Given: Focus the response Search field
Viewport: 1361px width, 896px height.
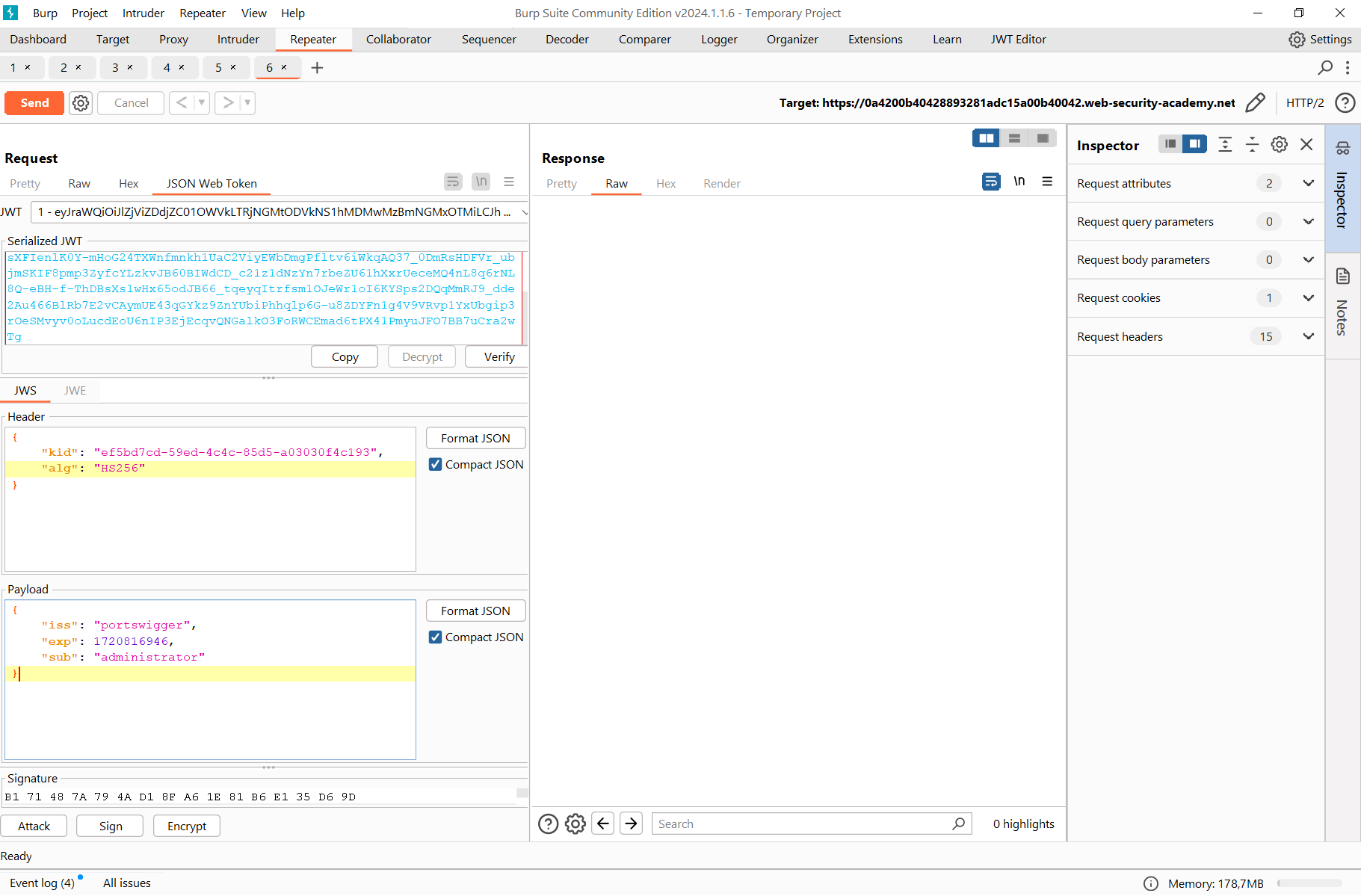Looking at the screenshot, I should click(812, 824).
